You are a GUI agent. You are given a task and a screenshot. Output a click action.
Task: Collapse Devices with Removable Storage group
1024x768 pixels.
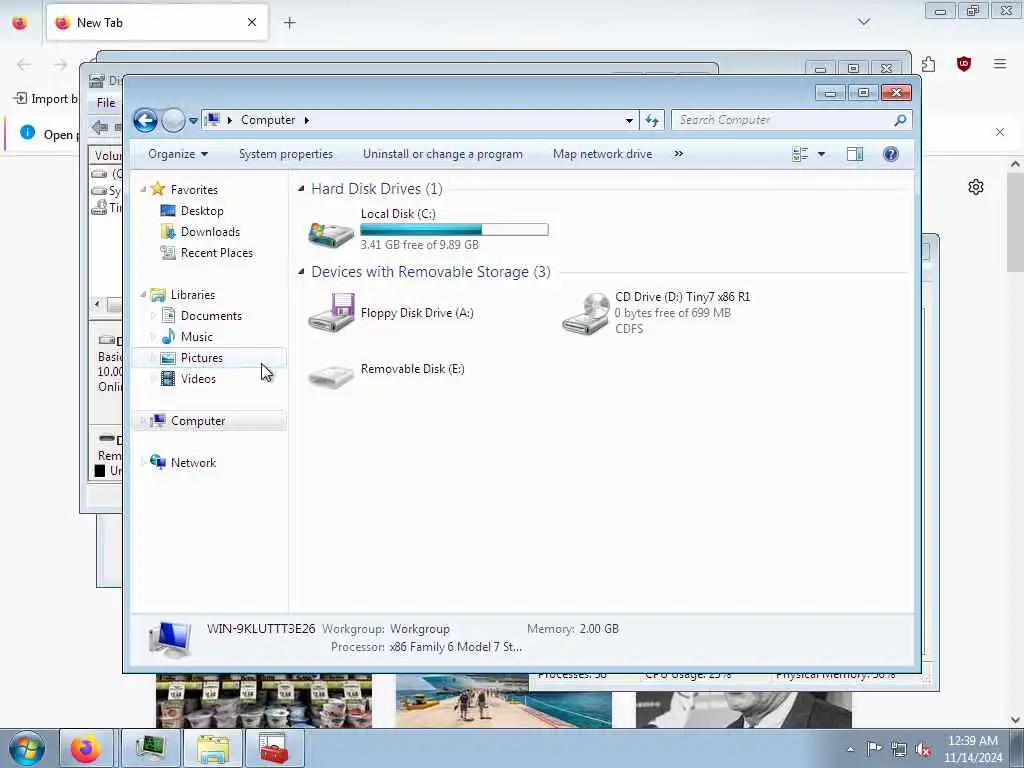tap(301, 272)
